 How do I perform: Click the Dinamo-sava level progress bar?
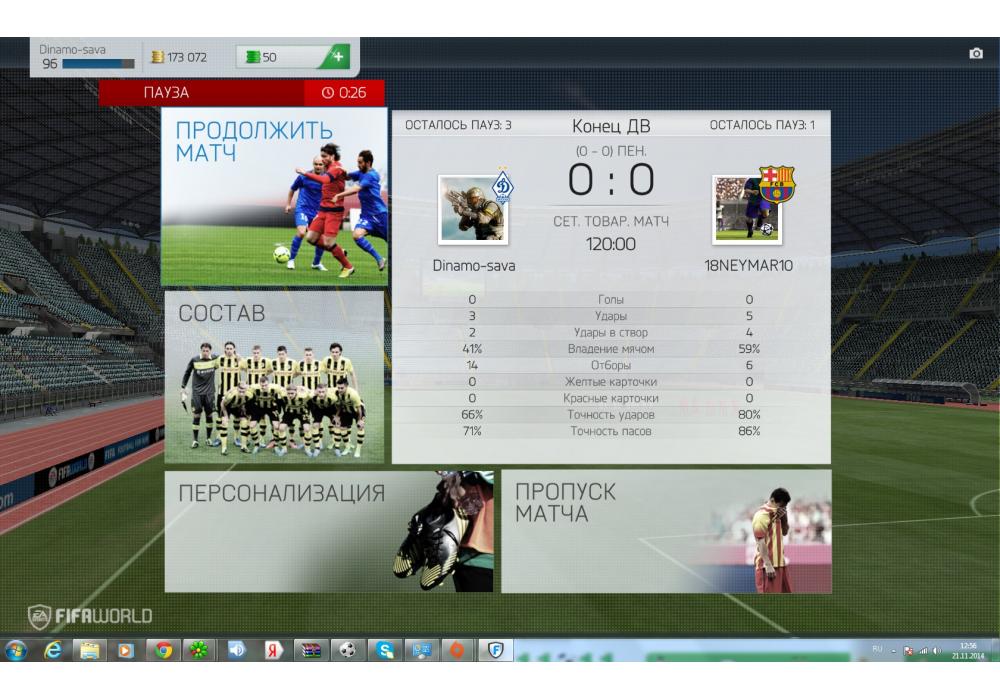coord(98,64)
